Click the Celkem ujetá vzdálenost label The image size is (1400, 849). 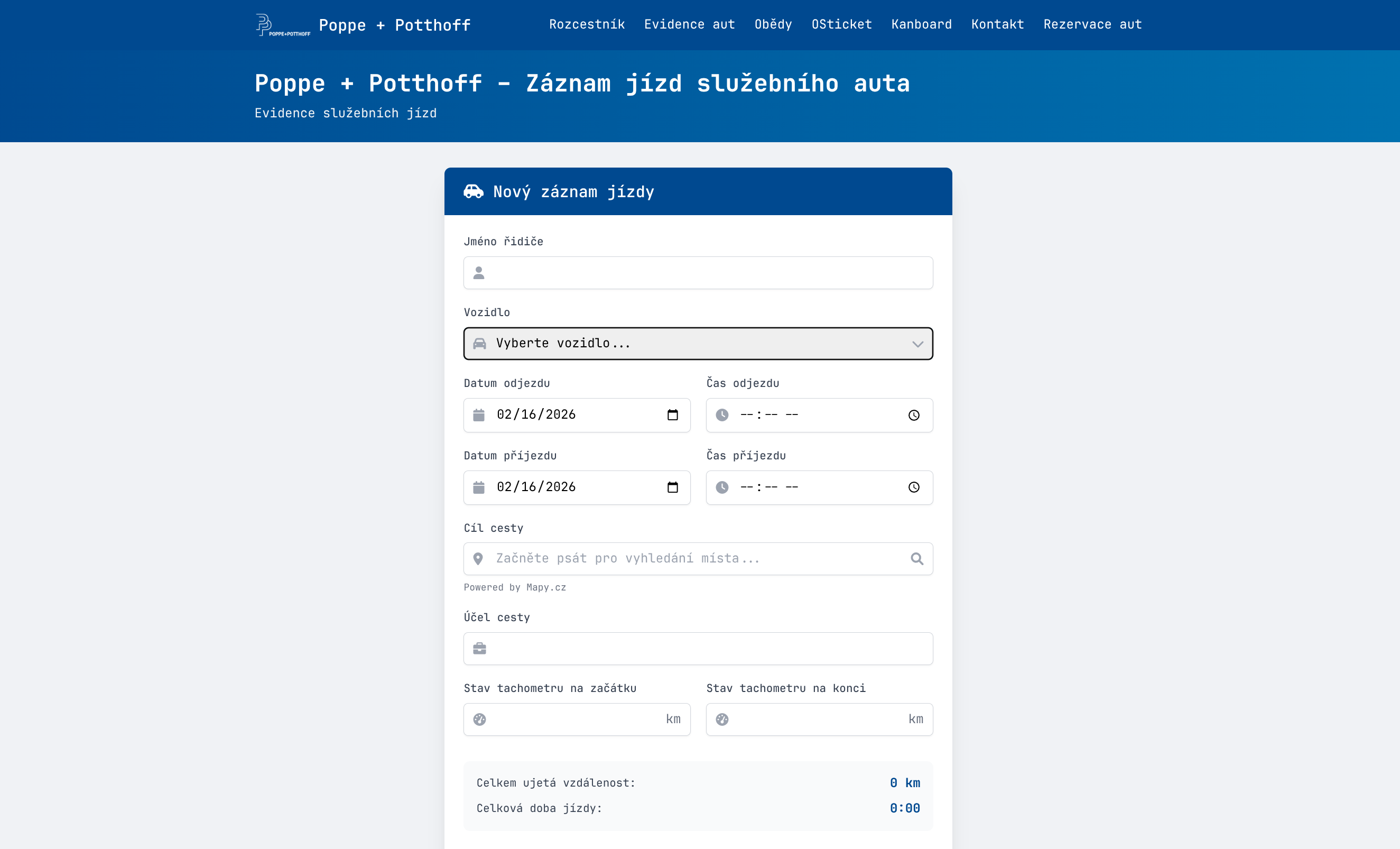[x=555, y=783]
